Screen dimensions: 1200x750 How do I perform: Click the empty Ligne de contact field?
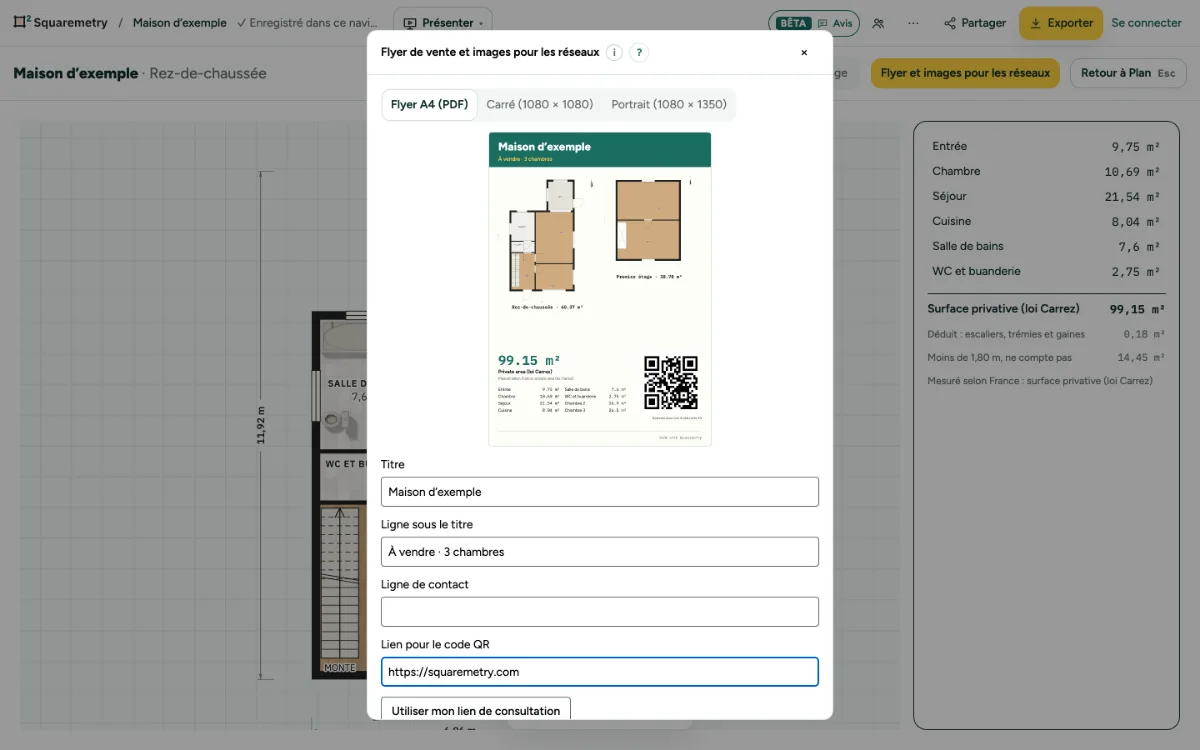[x=600, y=612]
